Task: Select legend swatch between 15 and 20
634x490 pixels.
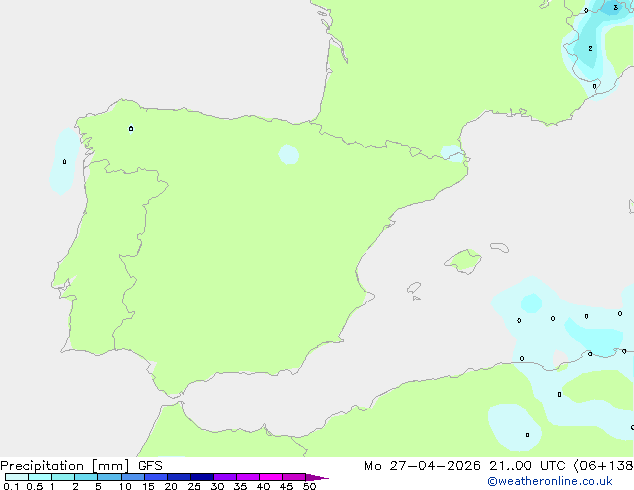Action: 155,477
